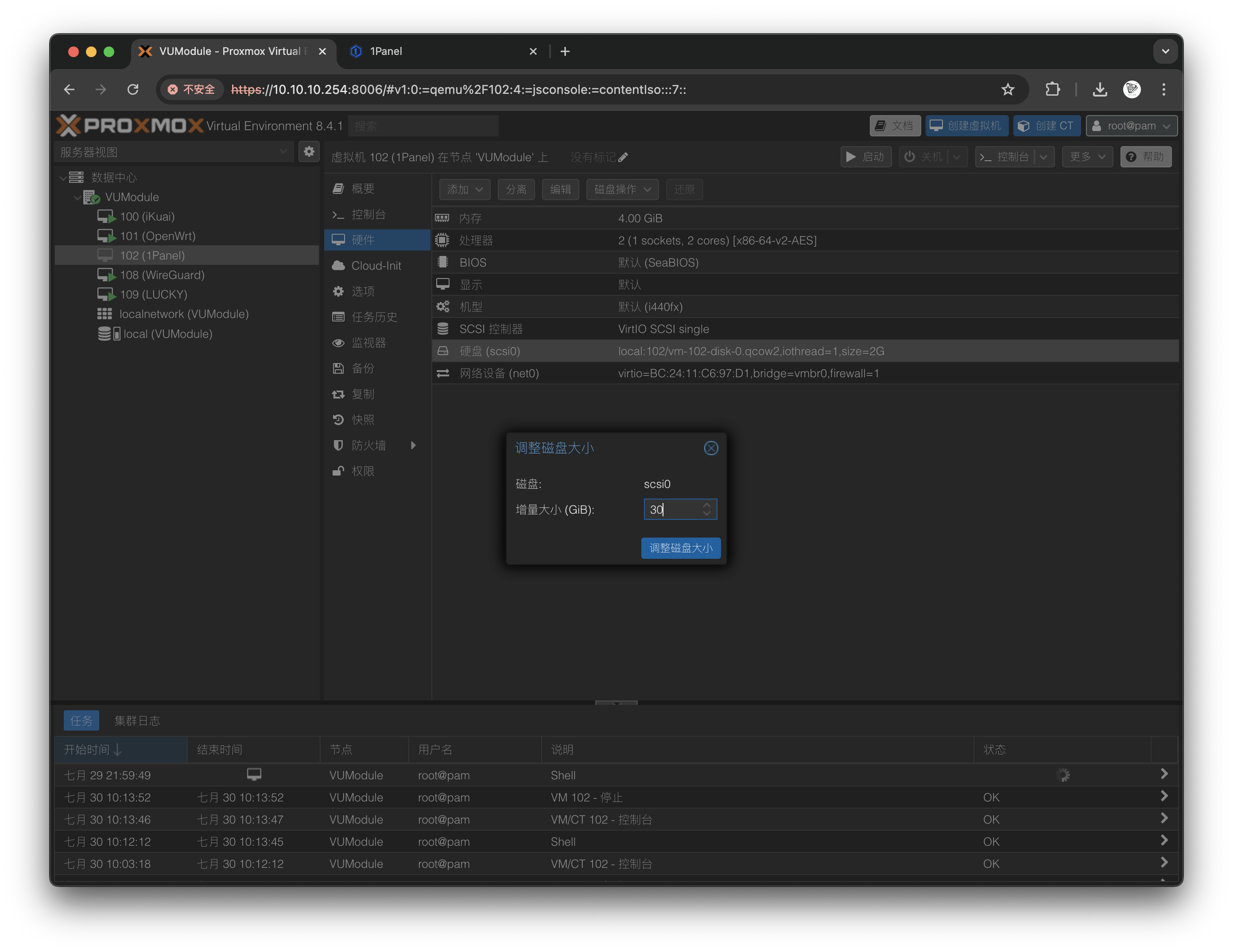Expand the firewall submenu arrow
1233x952 pixels.
click(x=413, y=445)
